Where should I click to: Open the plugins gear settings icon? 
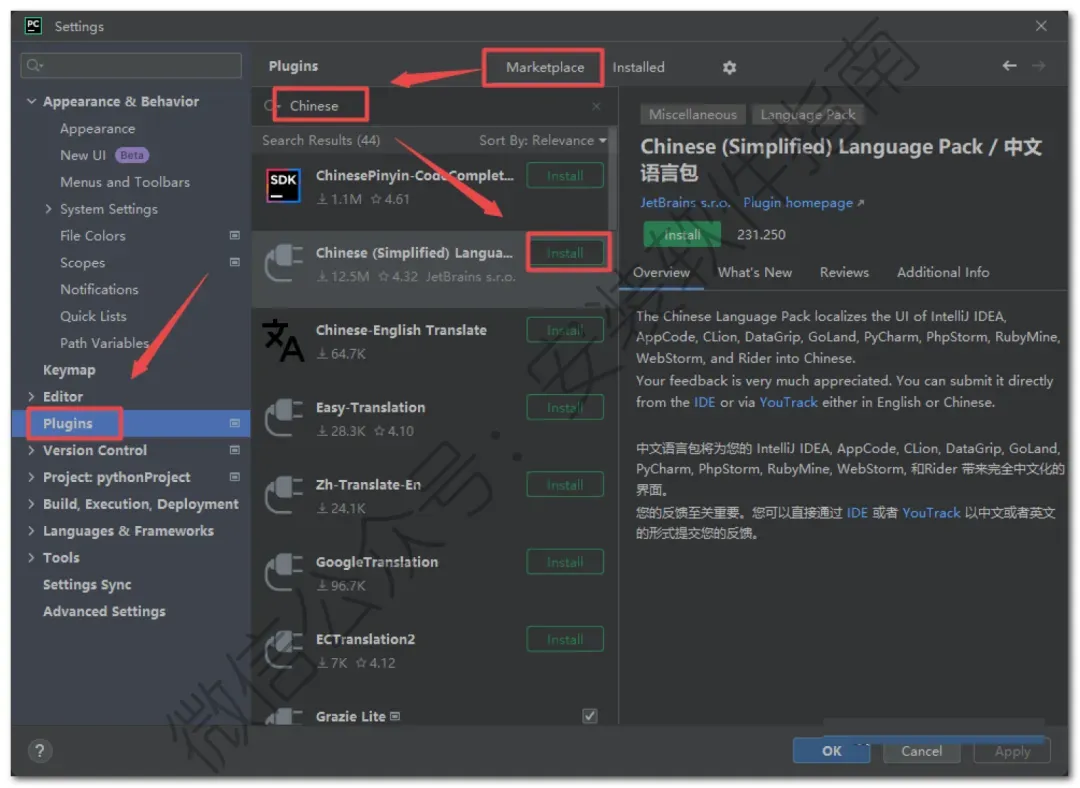729,68
